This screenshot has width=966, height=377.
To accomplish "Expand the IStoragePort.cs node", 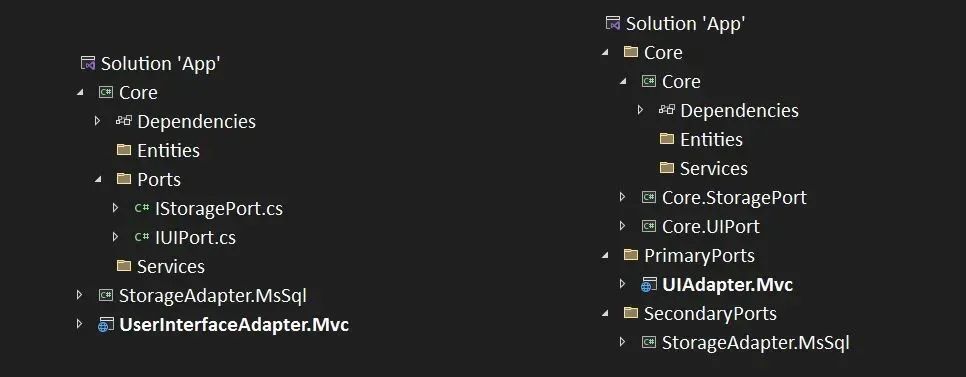I will 115,208.
